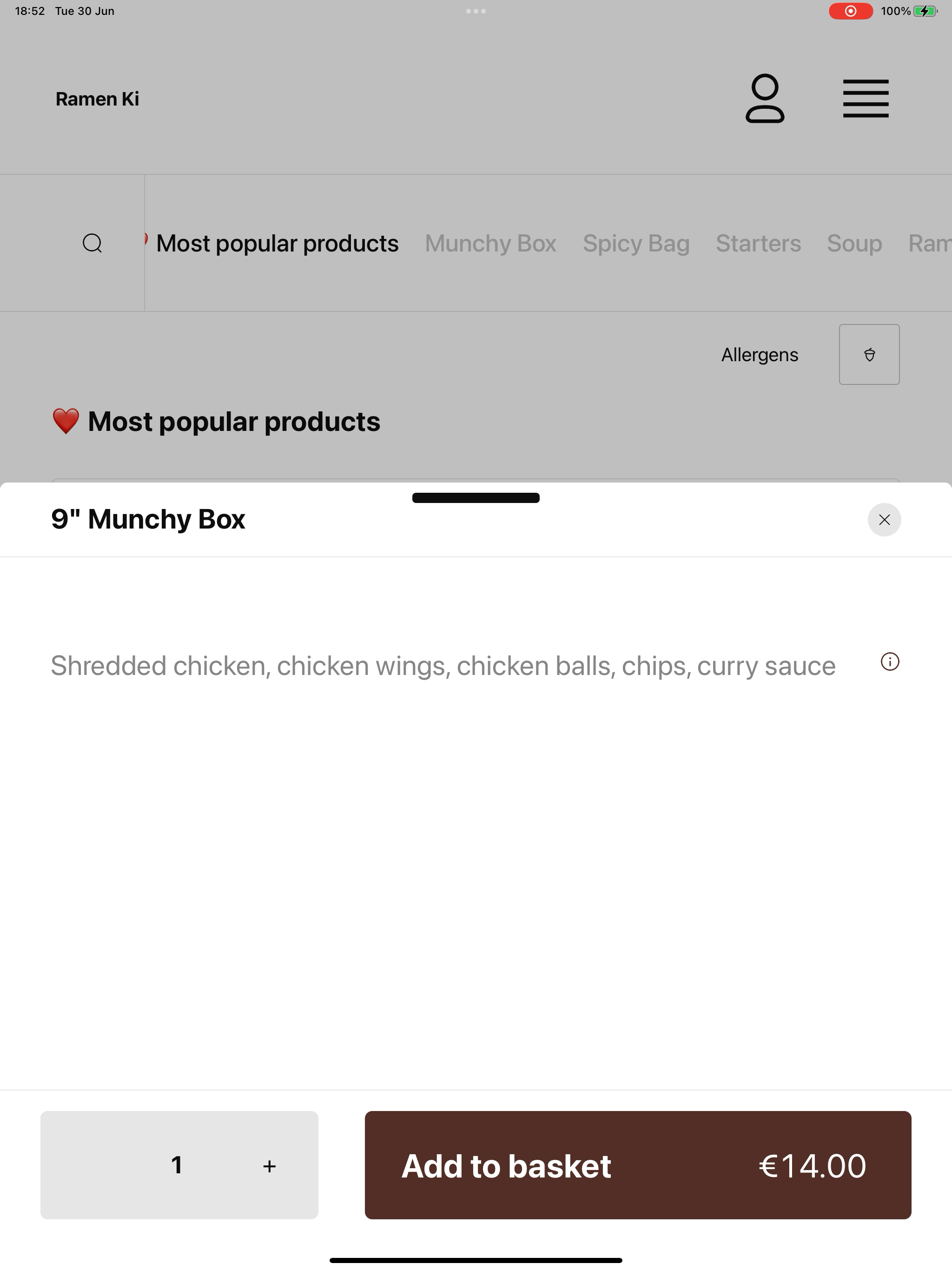Close the 9" Munchy Box sheet
952x1270 pixels.
(884, 520)
